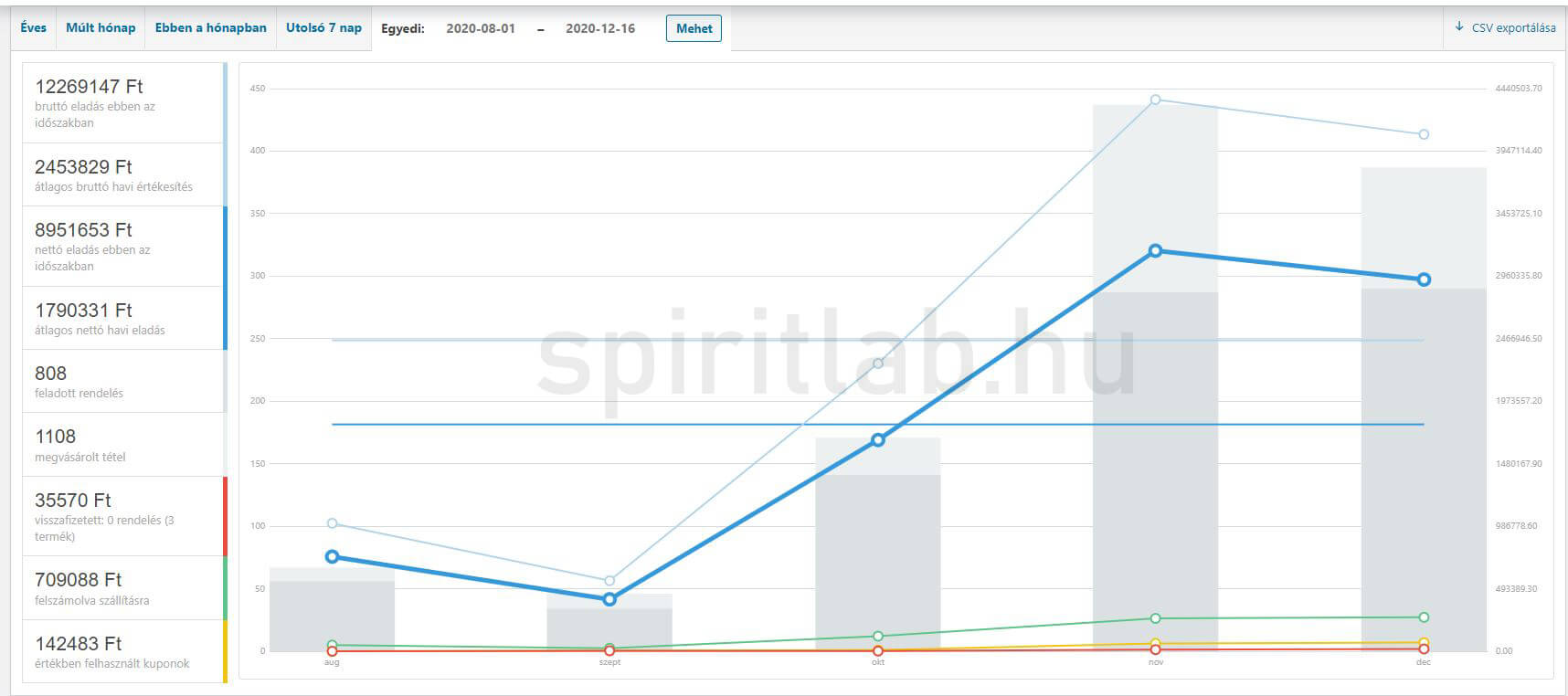
Task: Click the CSV download arrow icon
Action: point(1459,27)
